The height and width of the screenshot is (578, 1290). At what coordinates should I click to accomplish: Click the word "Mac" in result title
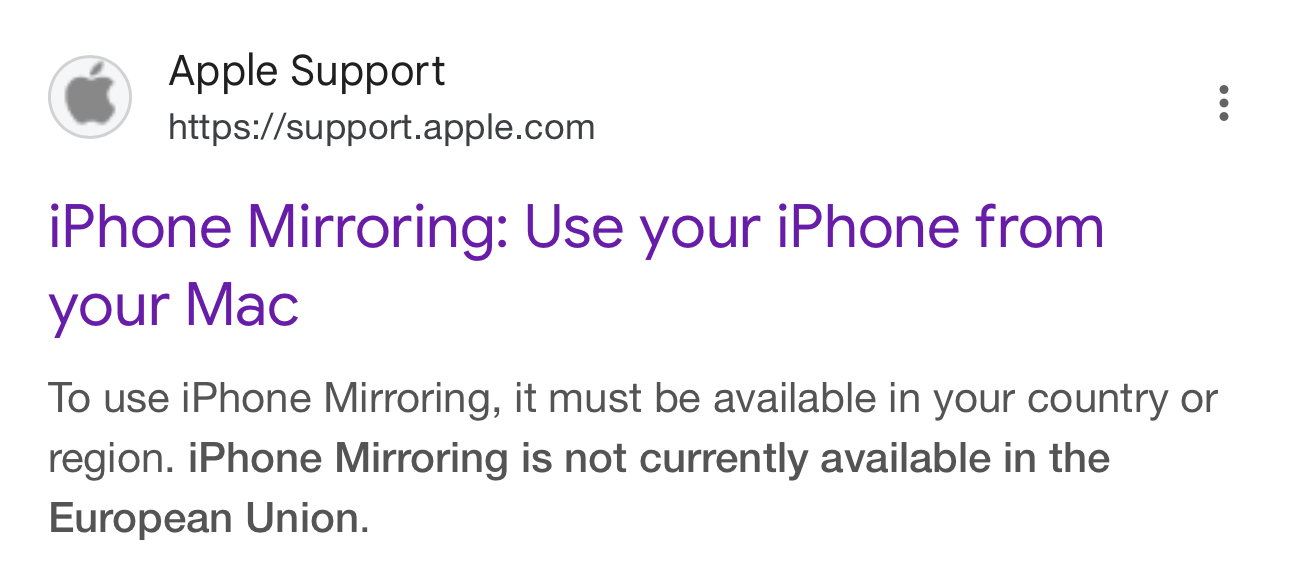point(244,305)
